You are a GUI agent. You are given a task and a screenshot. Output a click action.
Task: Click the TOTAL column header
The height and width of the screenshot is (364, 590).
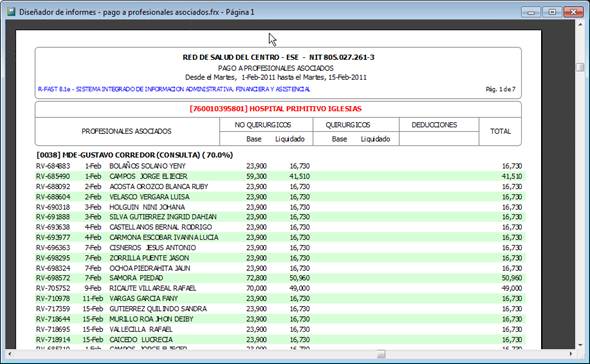tap(500, 131)
